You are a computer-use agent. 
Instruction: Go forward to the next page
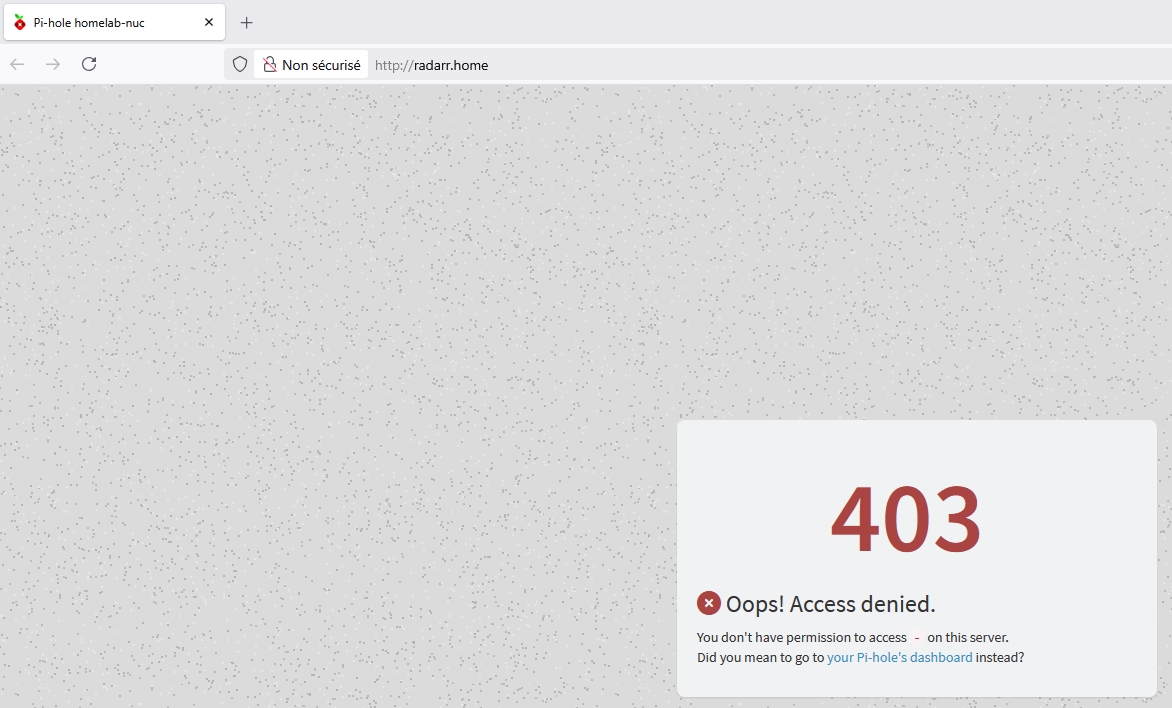click(53, 64)
